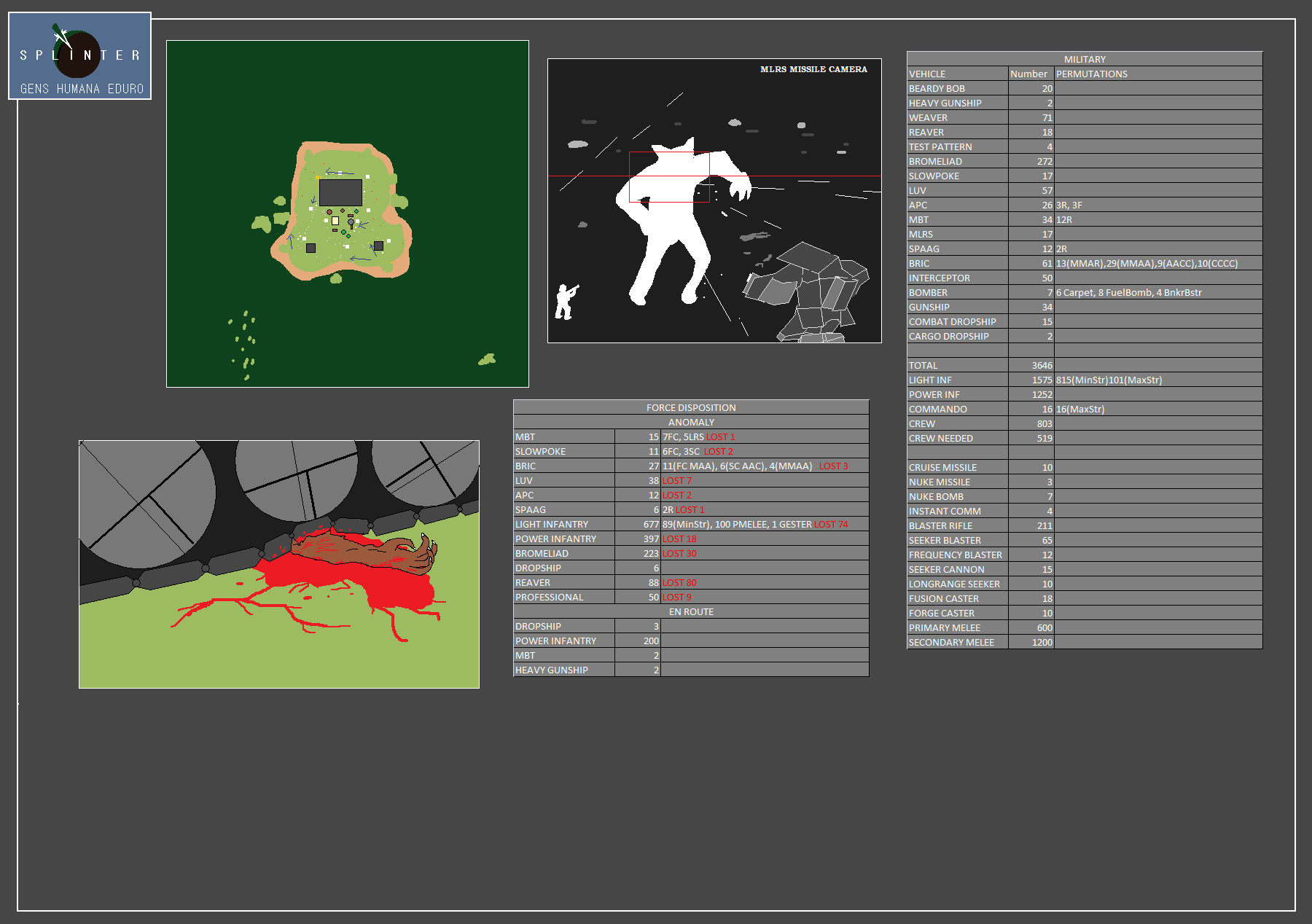Click the MILITARY table header
Screen dimensions: 1312x924
(1084, 59)
